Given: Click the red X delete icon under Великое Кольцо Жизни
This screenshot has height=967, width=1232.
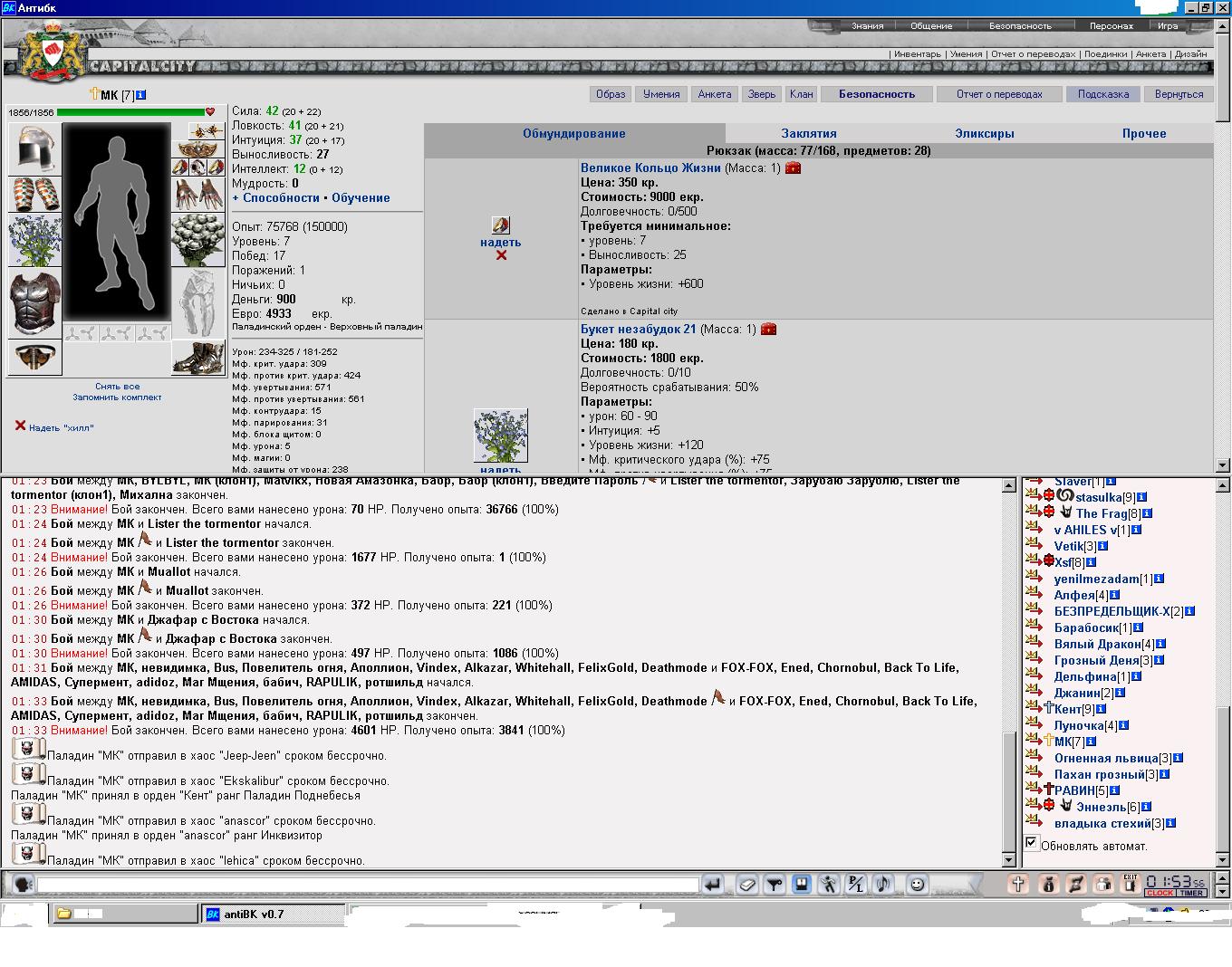Looking at the screenshot, I should pyautogui.click(x=501, y=255).
